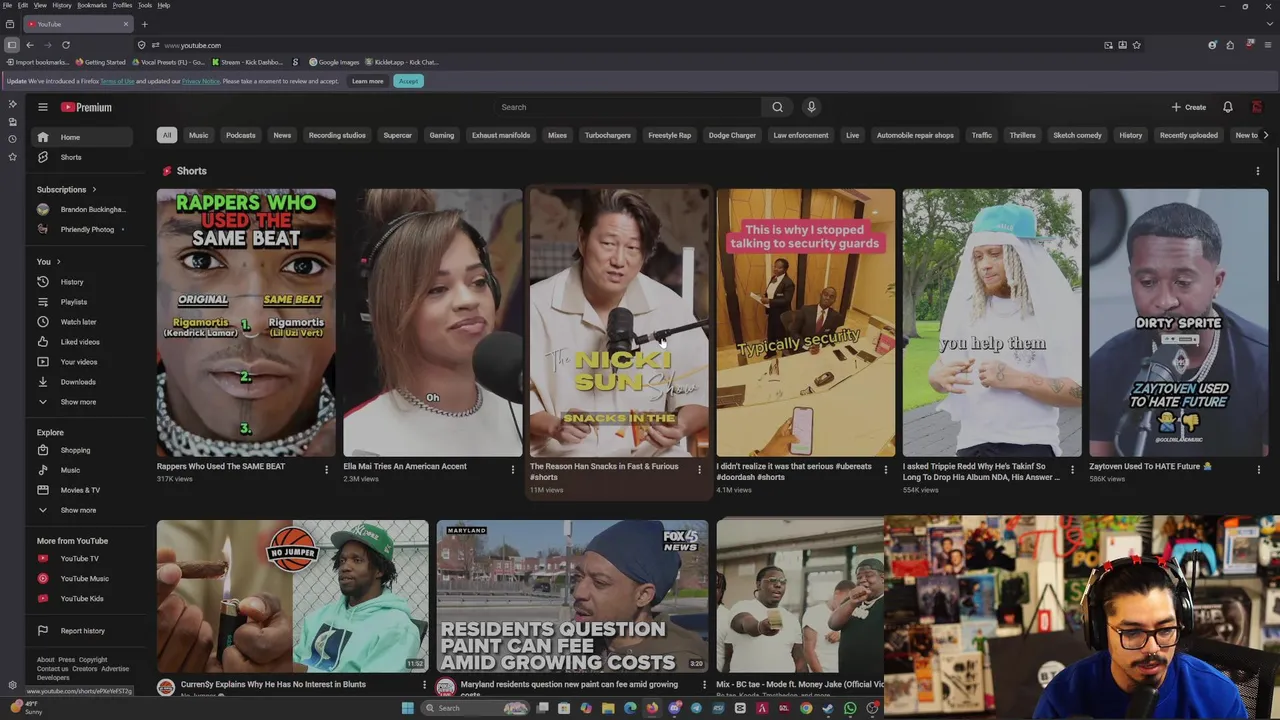Open Brandon Buckingham subscription channel

coord(83,210)
